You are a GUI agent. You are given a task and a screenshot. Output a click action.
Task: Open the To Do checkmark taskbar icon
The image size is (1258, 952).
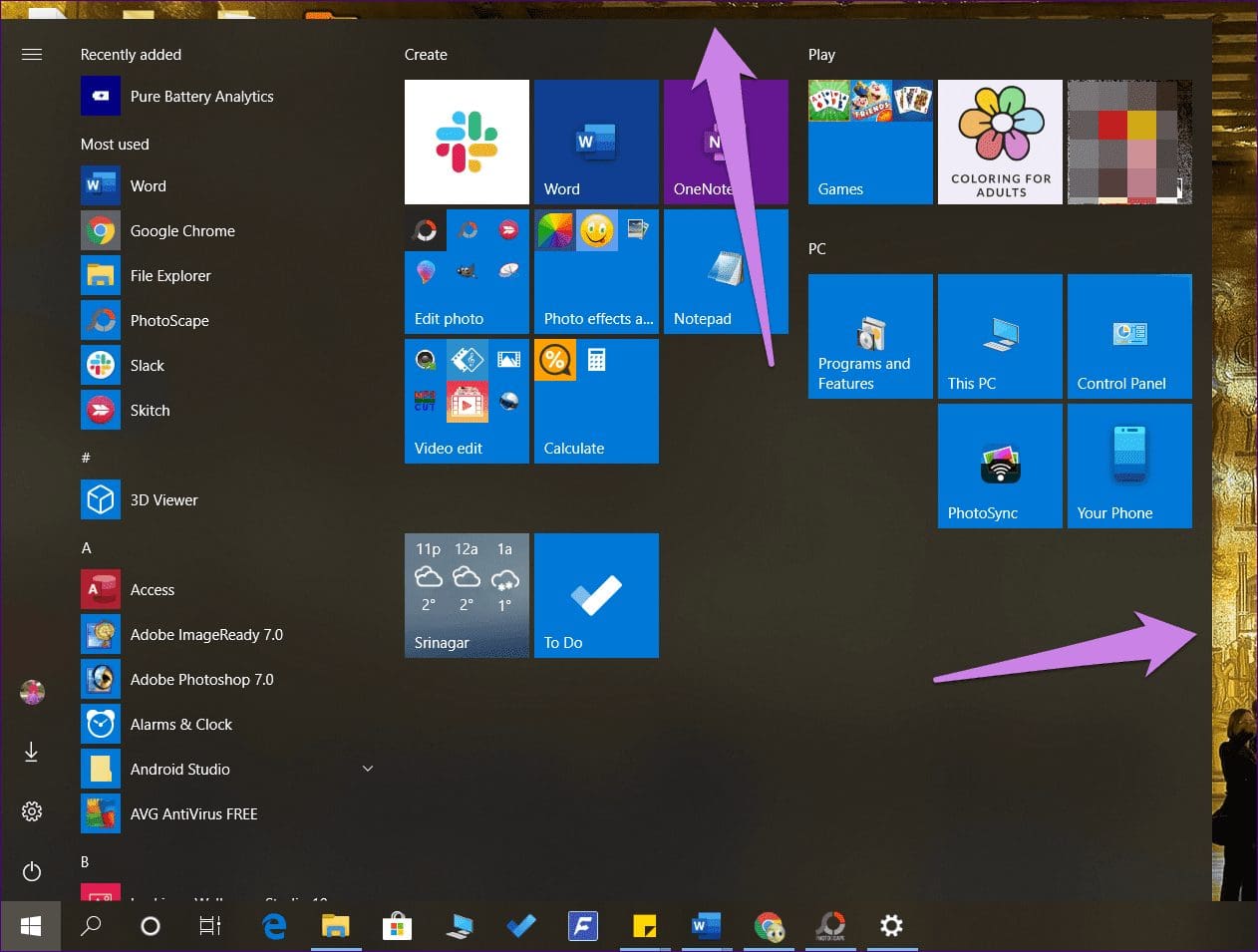[x=520, y=926]
